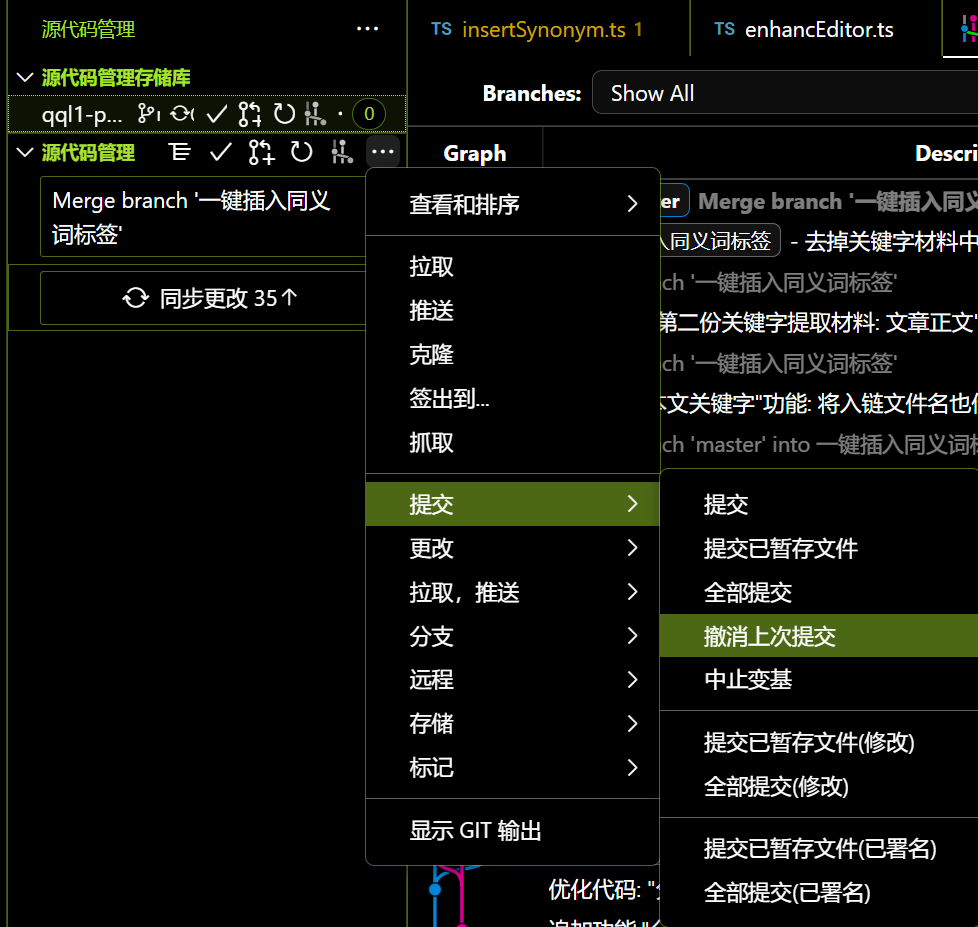Click the sync icon in the repository row
978x927 pixels.
pyautogui.click(x=182, y=114)
